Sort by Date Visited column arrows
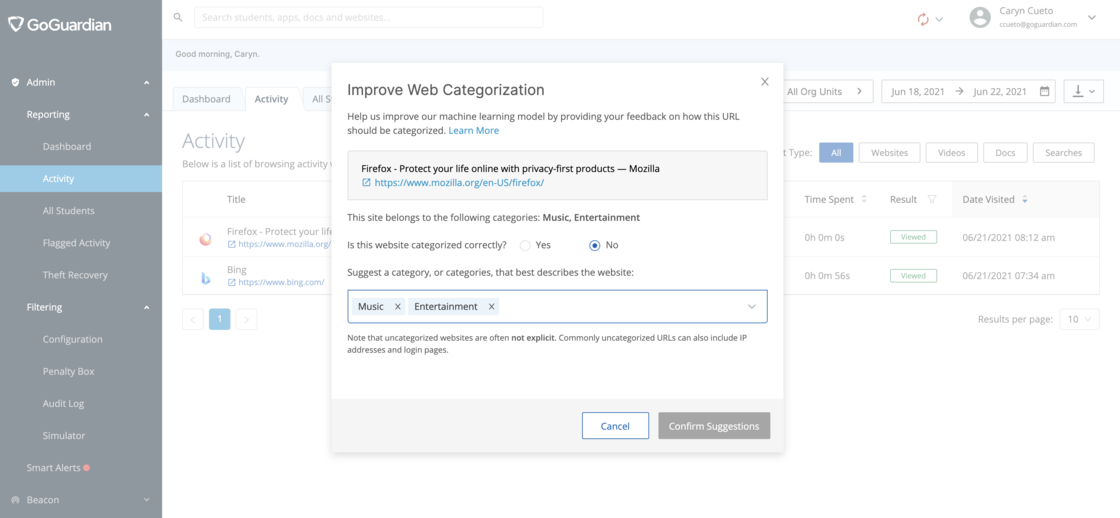This screenshot has height=518, width=1120. (x=1025, y=199)
